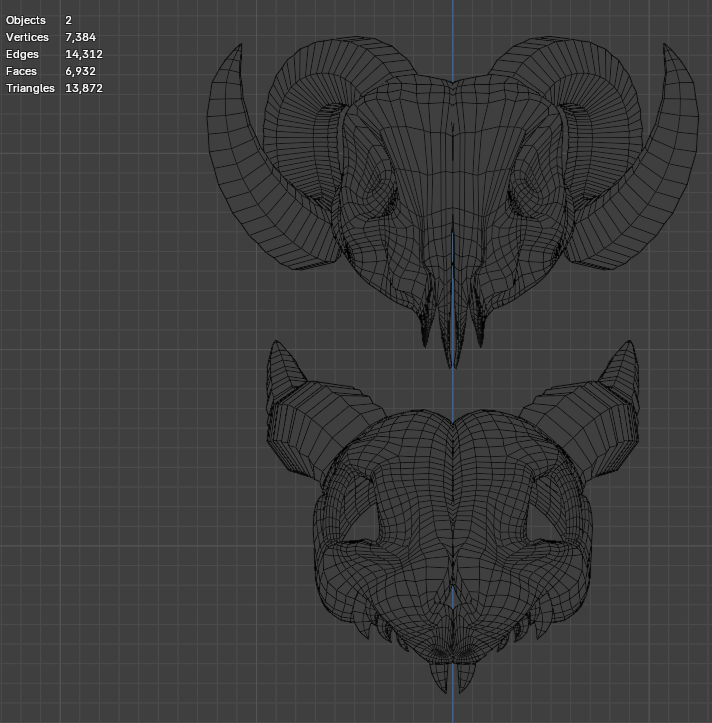This screenshot has width=712, height=723.
Task: Click the Vertices value 7,384
Action: pyautogui.click(x=83, y=37)
